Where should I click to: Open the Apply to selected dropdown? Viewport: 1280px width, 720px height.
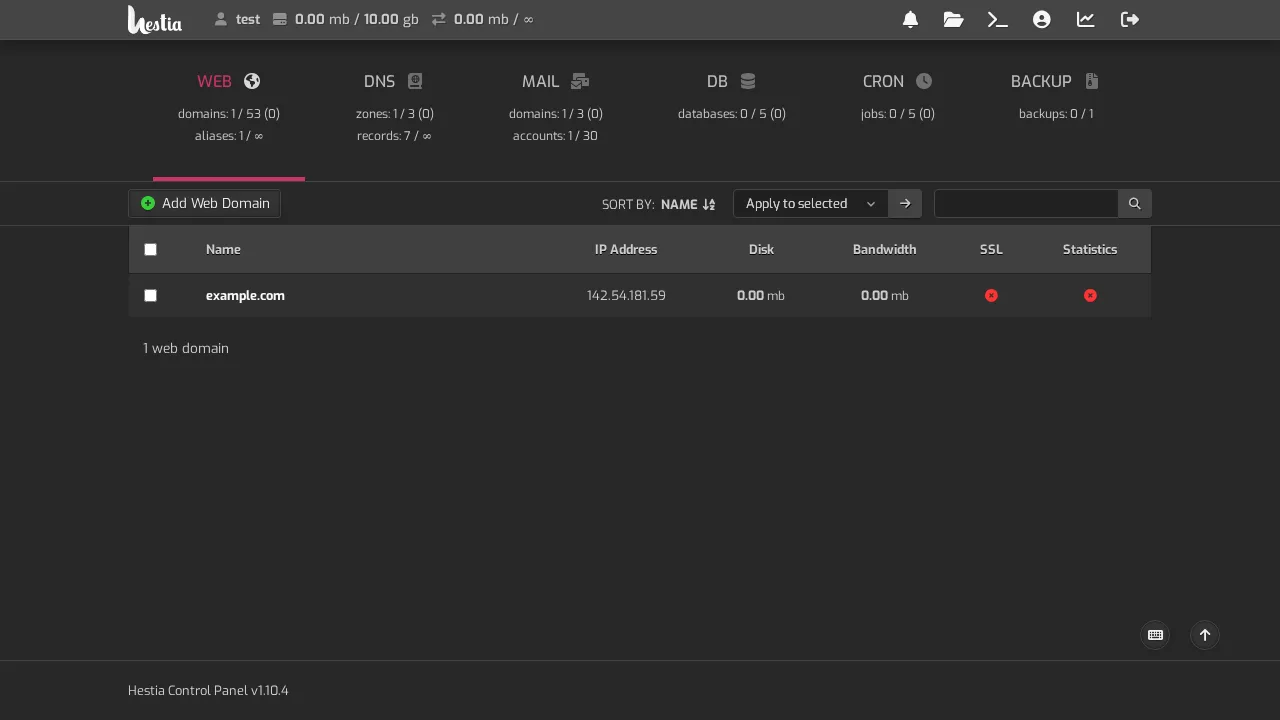pos(811,204)
